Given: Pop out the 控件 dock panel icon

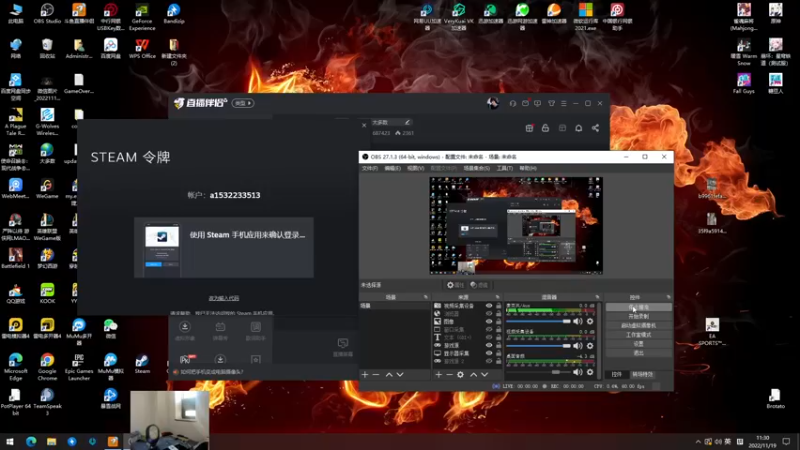Looking at the screenshot, I should [x=668, y=297].
